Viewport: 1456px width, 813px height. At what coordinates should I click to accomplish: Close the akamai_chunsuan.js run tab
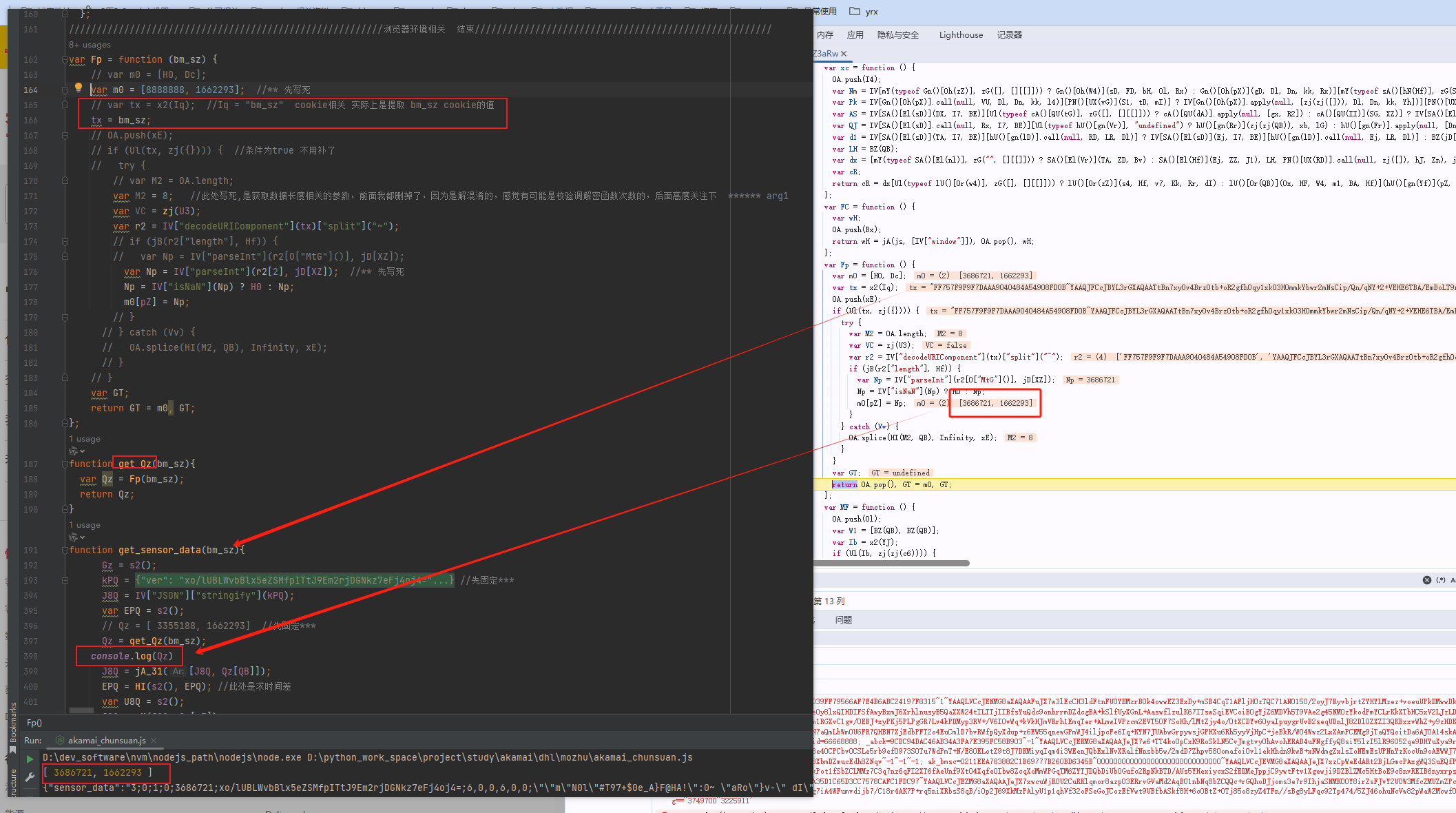pos(154,741)
